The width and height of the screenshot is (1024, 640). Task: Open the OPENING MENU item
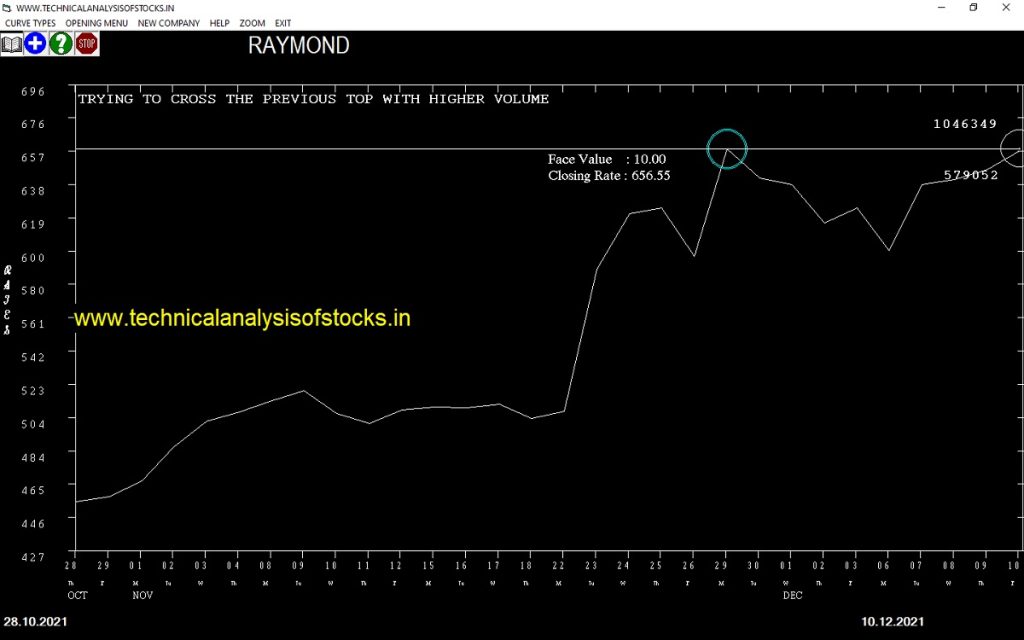(x=96, y=23)
